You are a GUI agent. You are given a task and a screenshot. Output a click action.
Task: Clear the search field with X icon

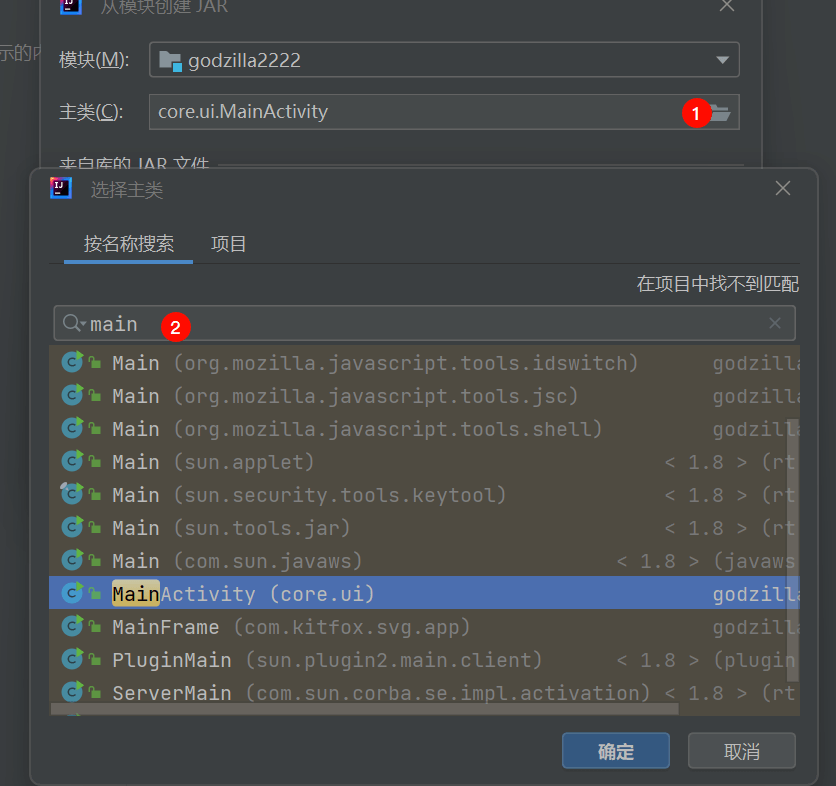(775, 323)
